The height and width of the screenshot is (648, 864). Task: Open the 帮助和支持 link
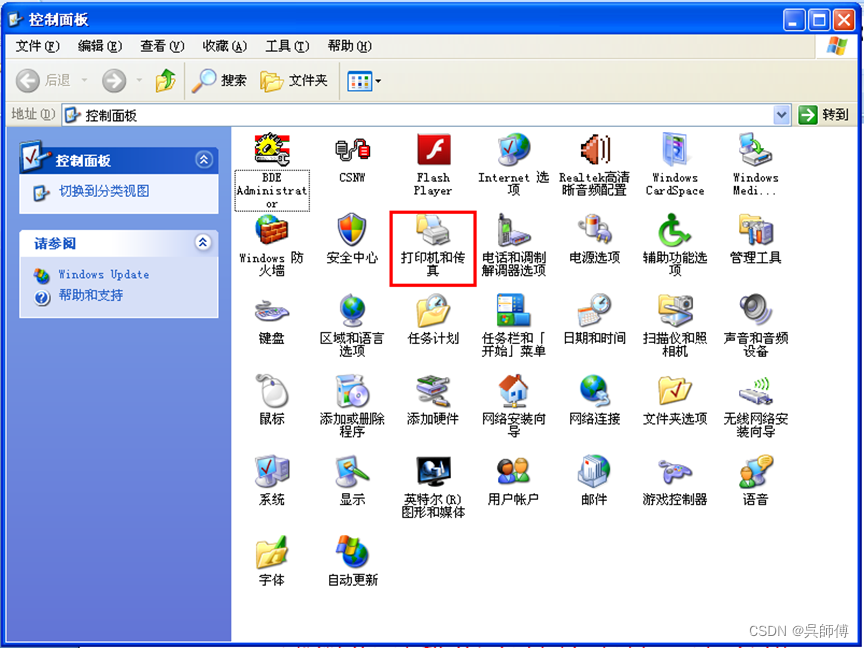pyautogui.click(x=90, y=295)
